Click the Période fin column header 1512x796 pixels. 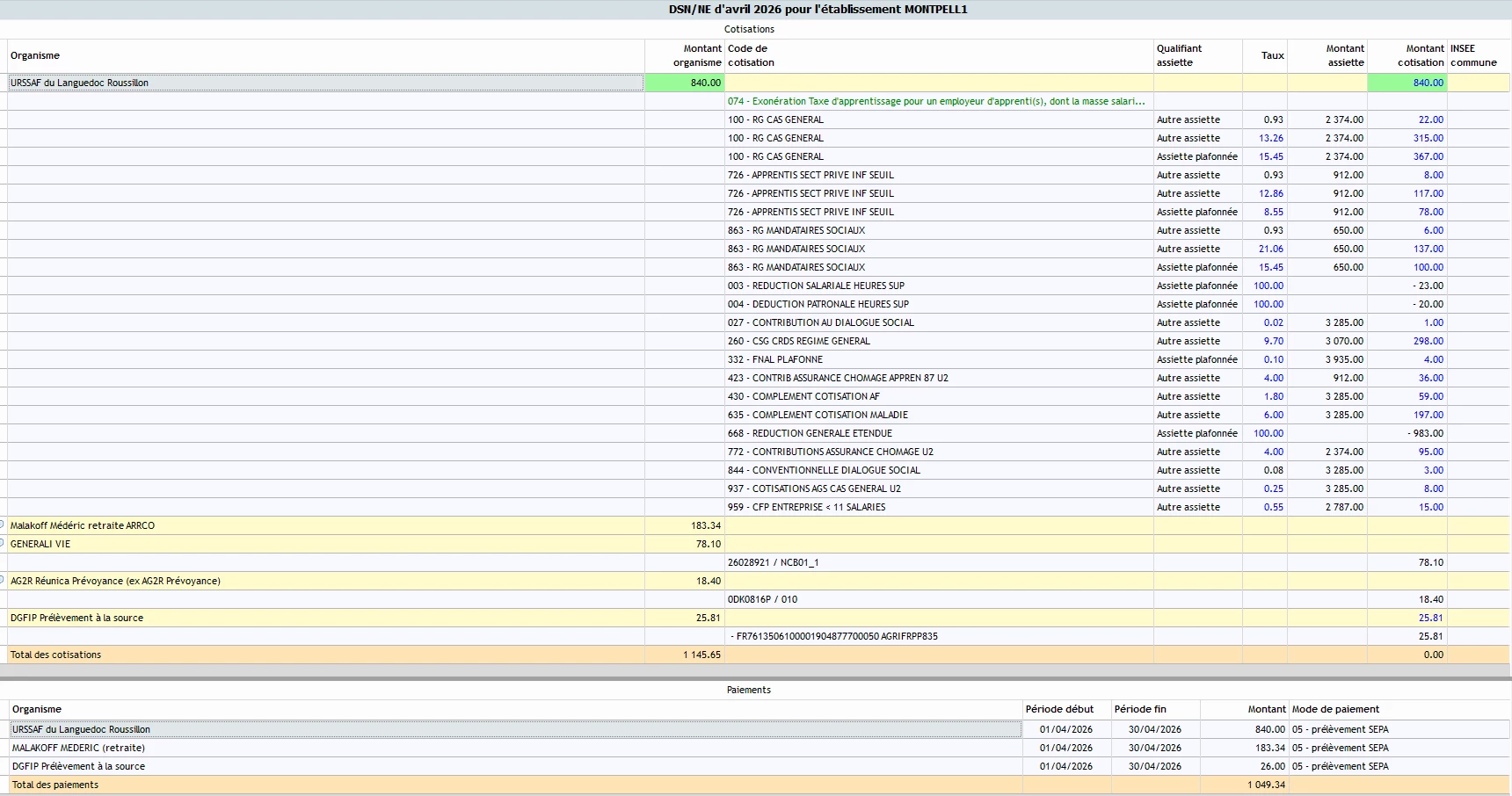tap(1140, 709)
